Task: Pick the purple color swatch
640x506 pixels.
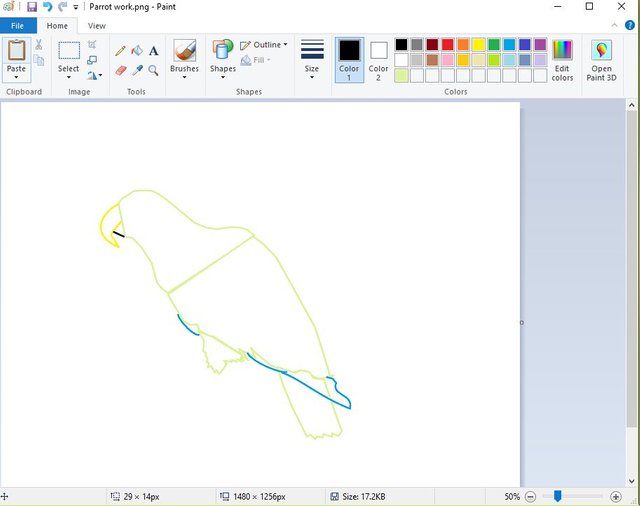Action: pos(540,44)
